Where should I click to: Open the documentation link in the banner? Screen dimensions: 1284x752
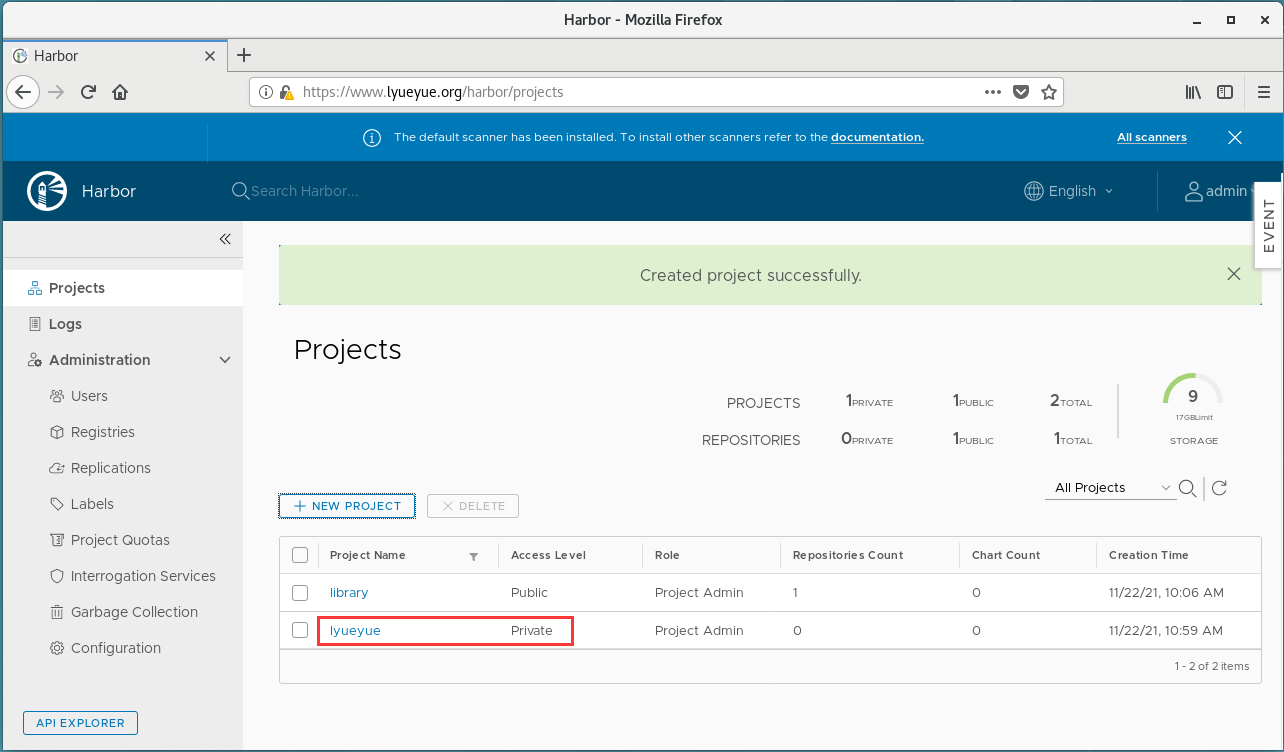pos(877,137)
